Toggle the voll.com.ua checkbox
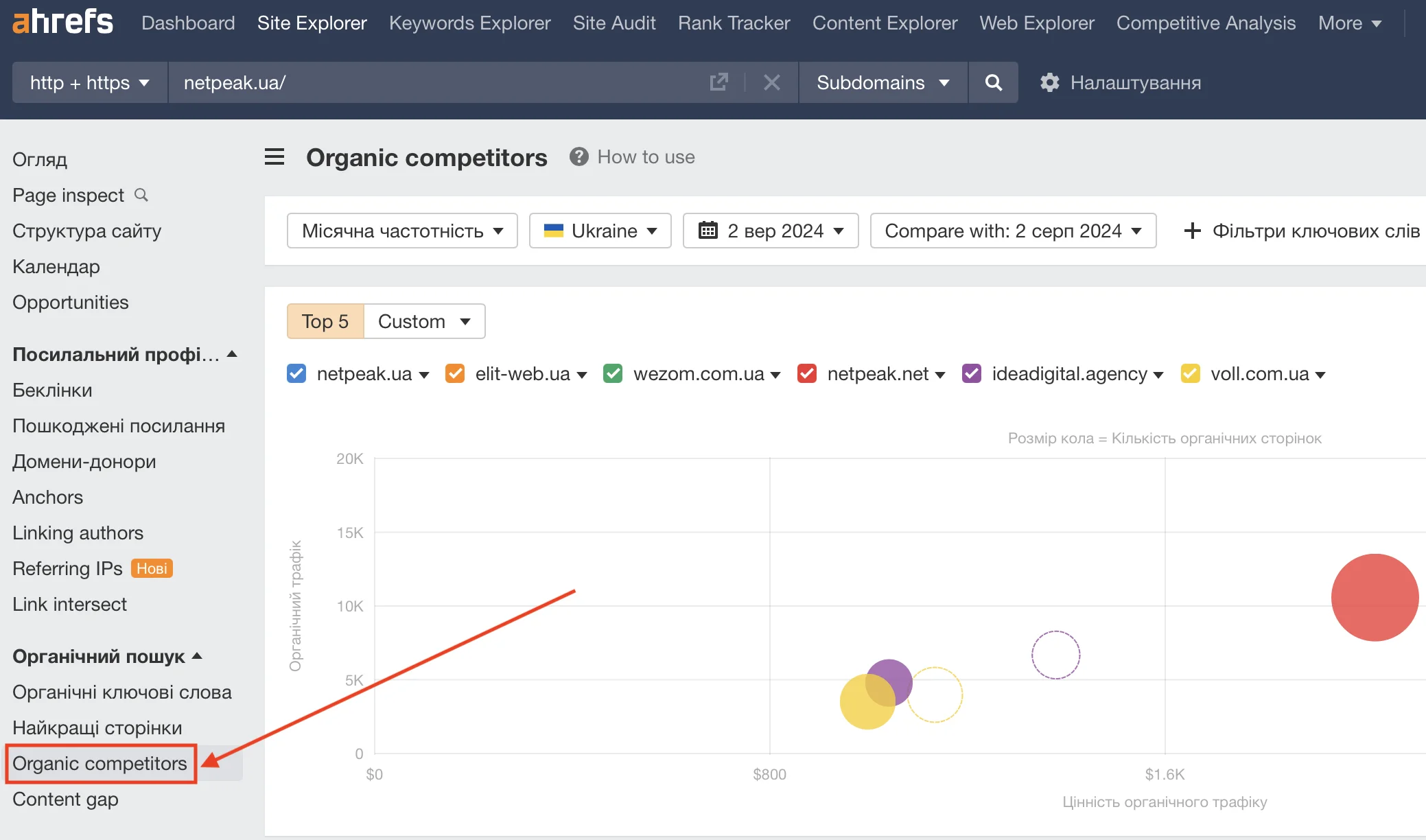1426x840 pixels. click(x=1190, y=373)
